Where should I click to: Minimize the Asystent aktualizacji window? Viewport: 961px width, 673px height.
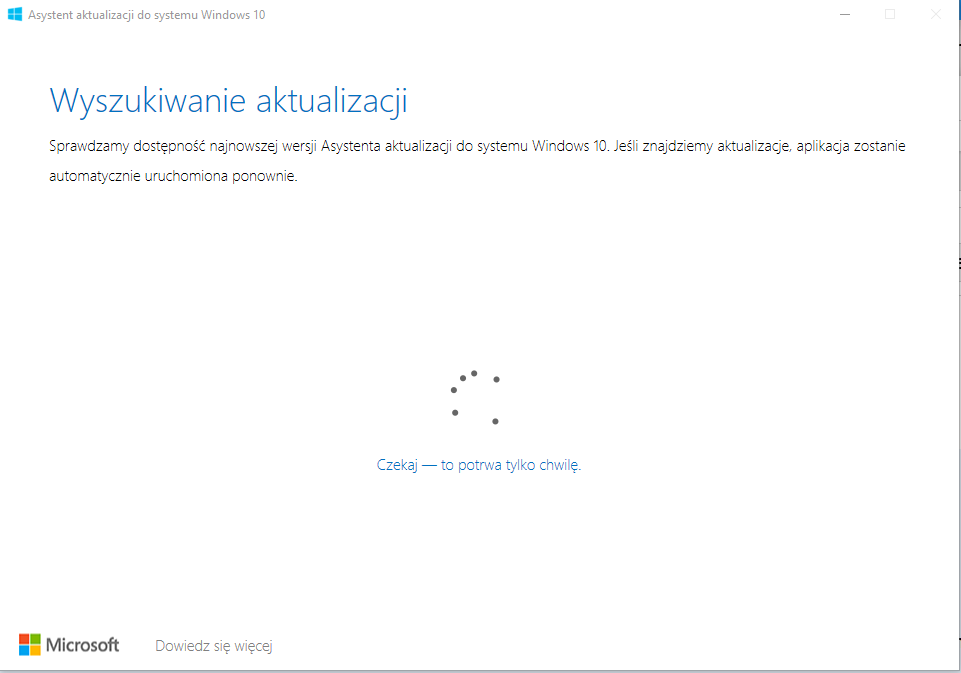[845, 14]
